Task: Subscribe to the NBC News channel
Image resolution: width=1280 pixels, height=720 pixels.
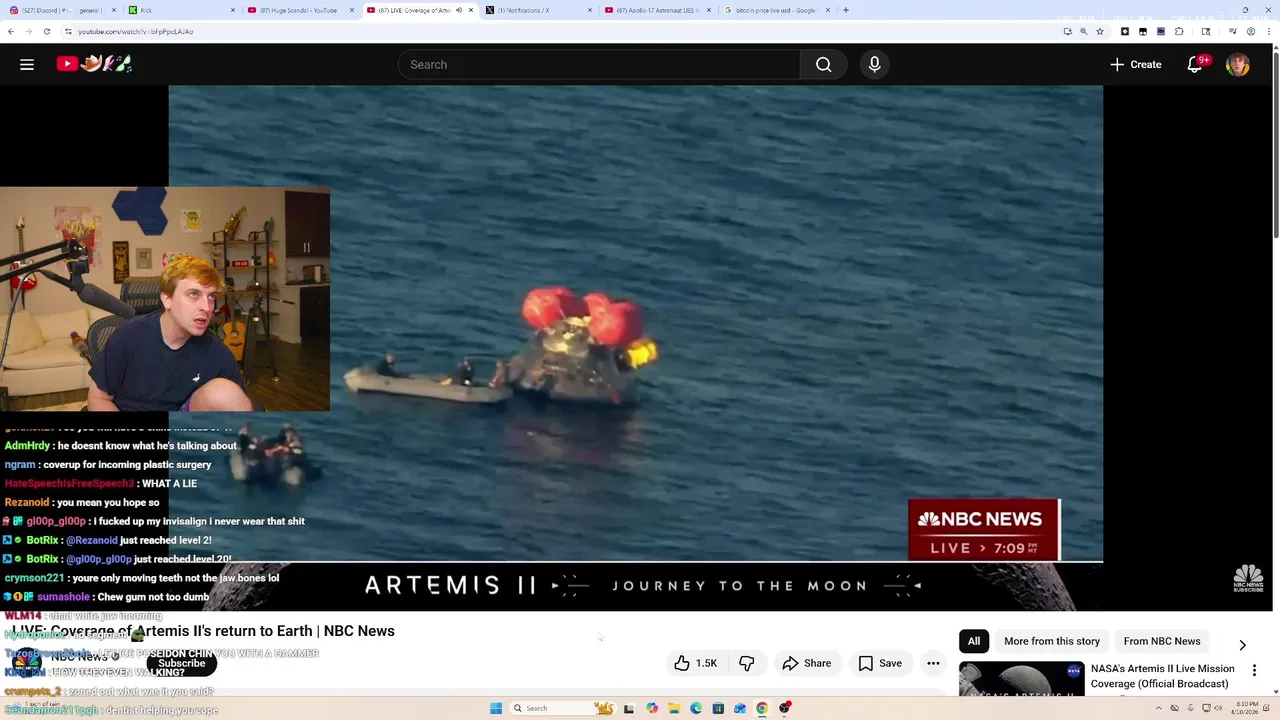Action: pyautogui.click(x=181, y=663)
